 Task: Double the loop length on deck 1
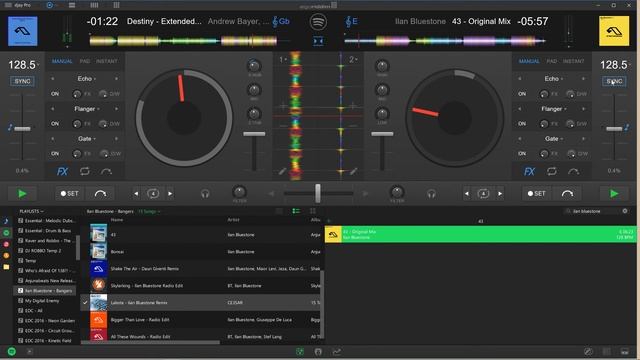click(170, 193)
